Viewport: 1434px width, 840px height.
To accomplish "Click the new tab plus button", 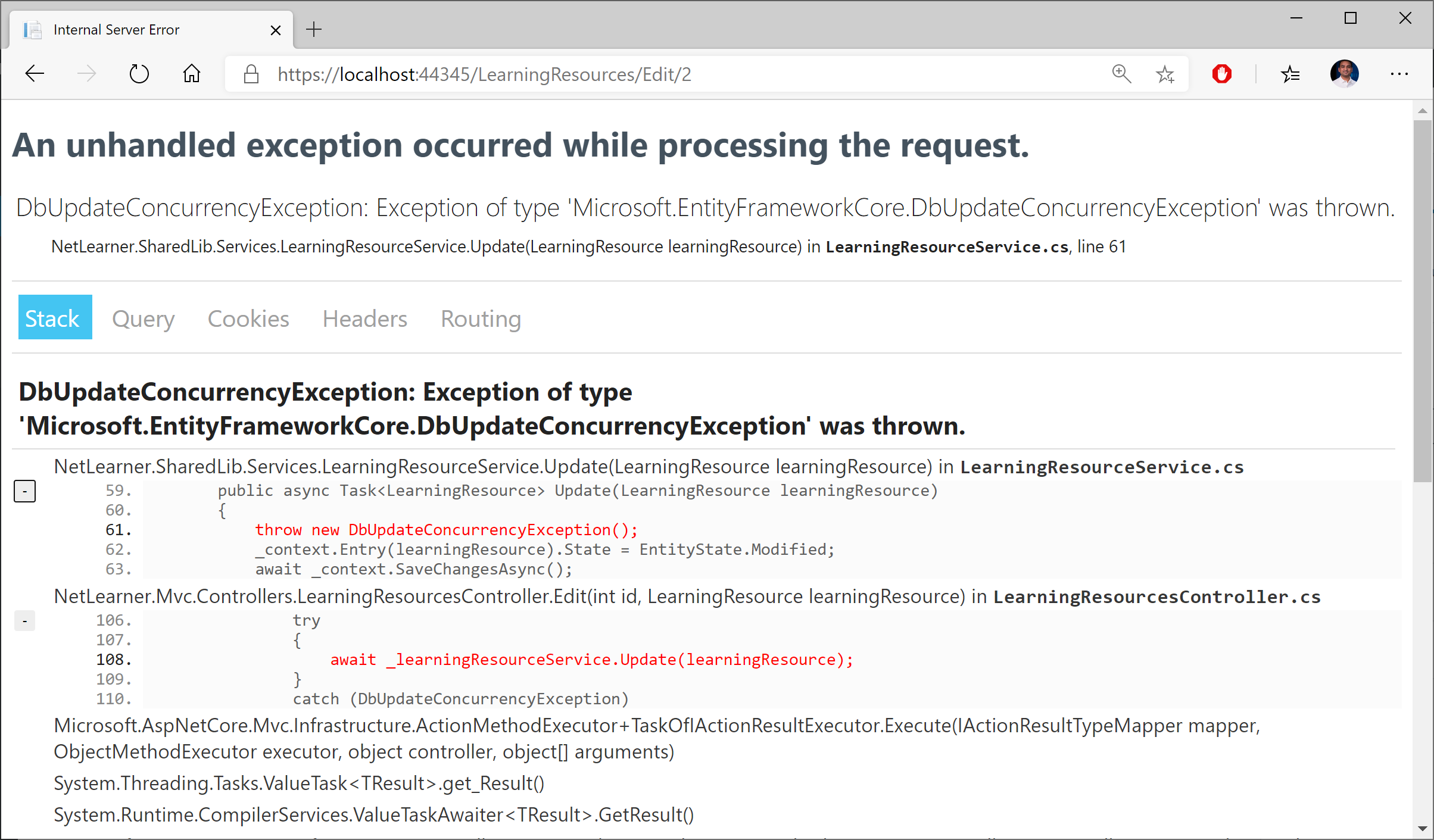I will tap(312, 30).
